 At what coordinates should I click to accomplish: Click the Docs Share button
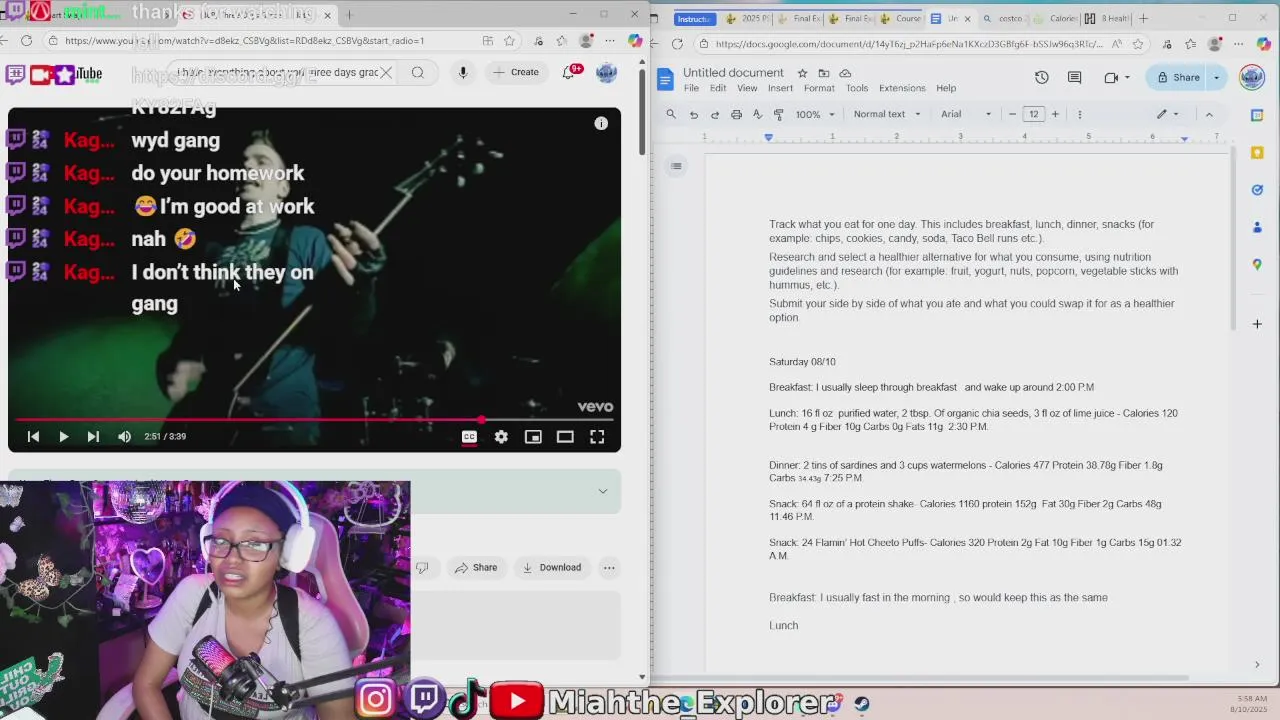point(1178,78)
